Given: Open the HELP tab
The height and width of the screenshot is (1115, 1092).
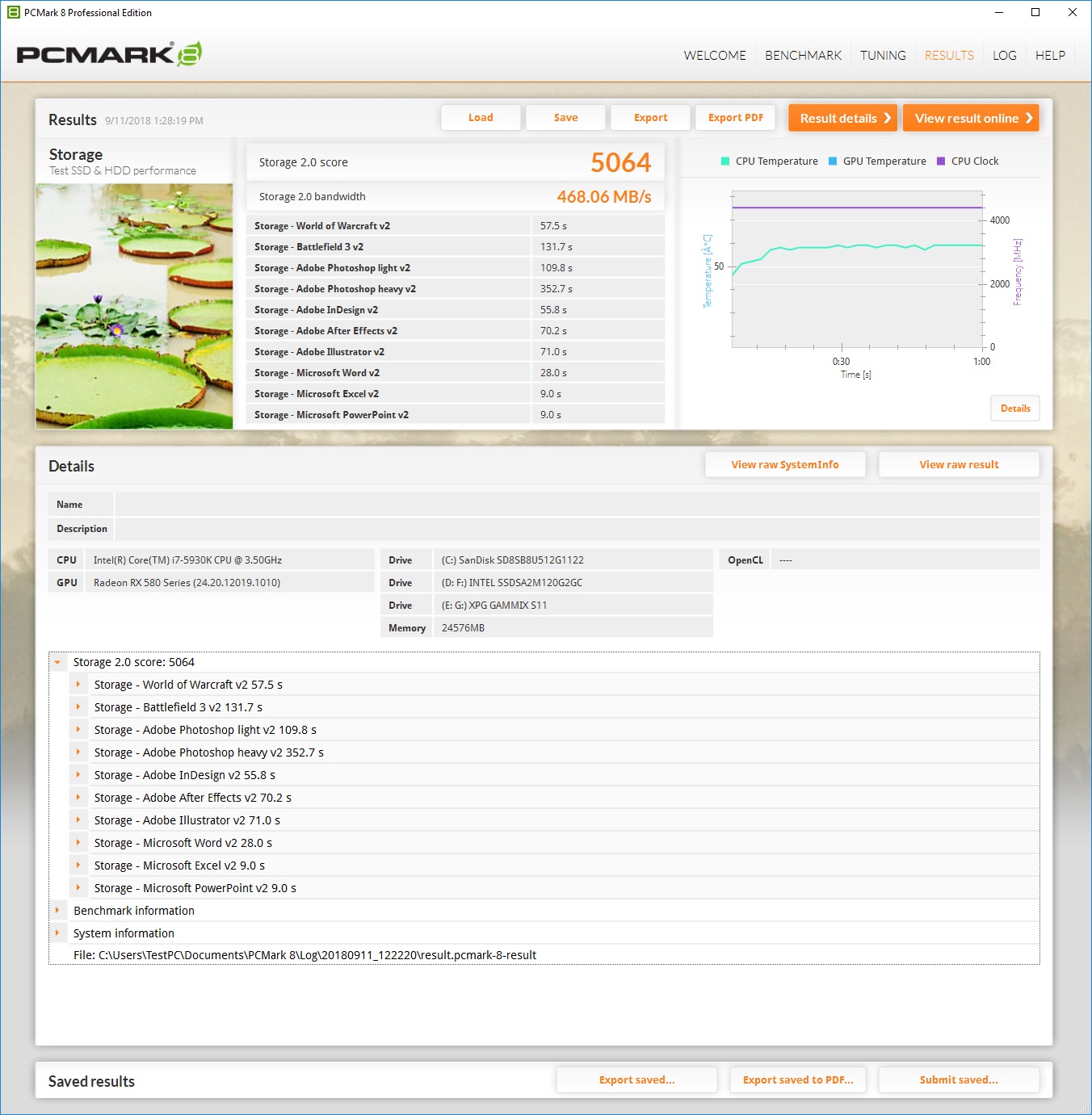Looking at the screenshot, I should click(1050, 55).
